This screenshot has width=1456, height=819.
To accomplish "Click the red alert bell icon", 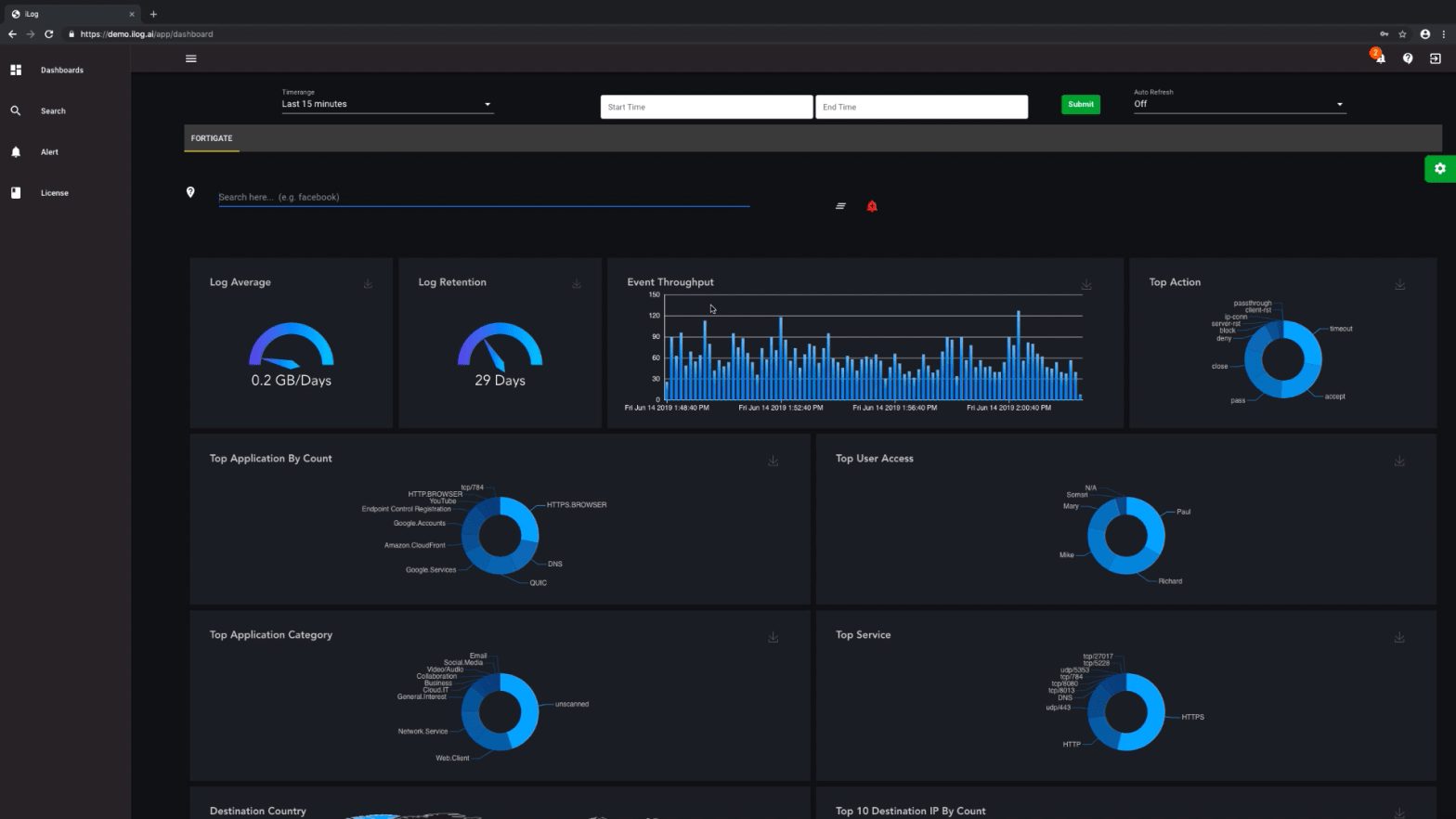I will click(872, 206).
